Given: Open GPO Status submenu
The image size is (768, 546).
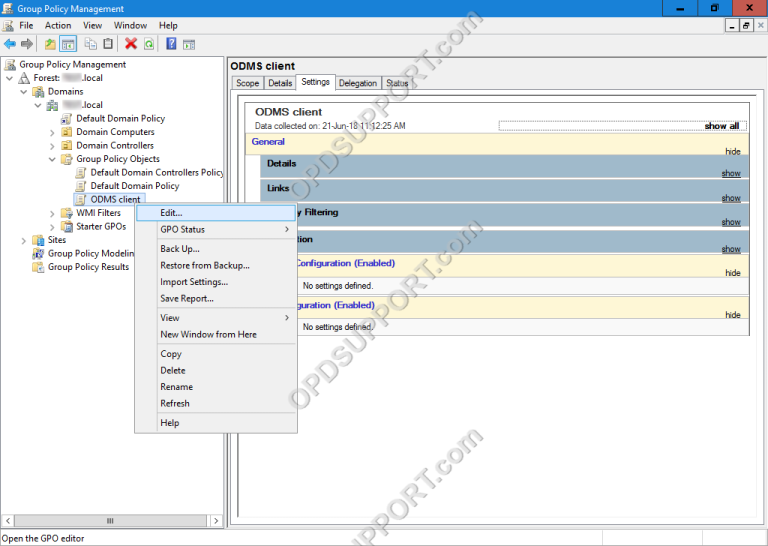Looking at the screenshot, I should coord(216,230).
